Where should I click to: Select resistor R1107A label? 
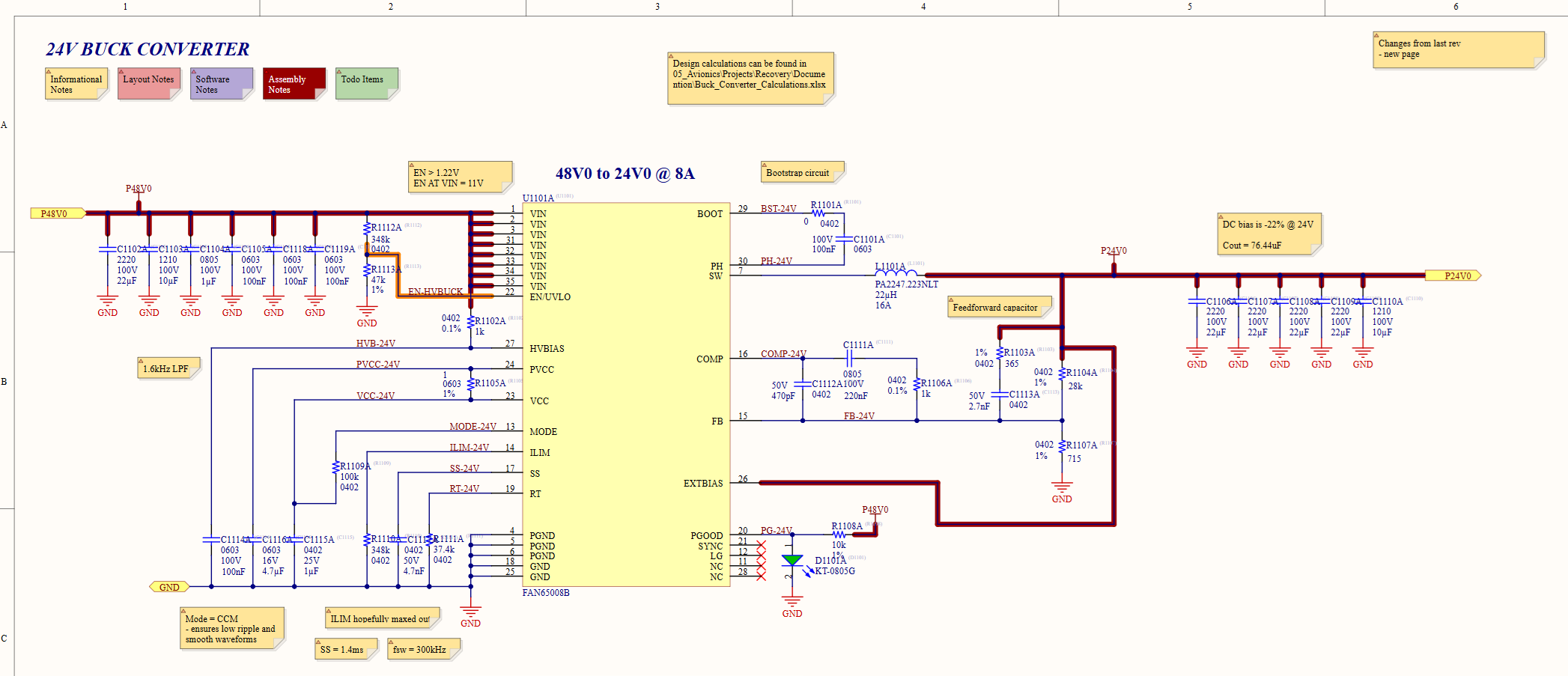[1081, 445]
